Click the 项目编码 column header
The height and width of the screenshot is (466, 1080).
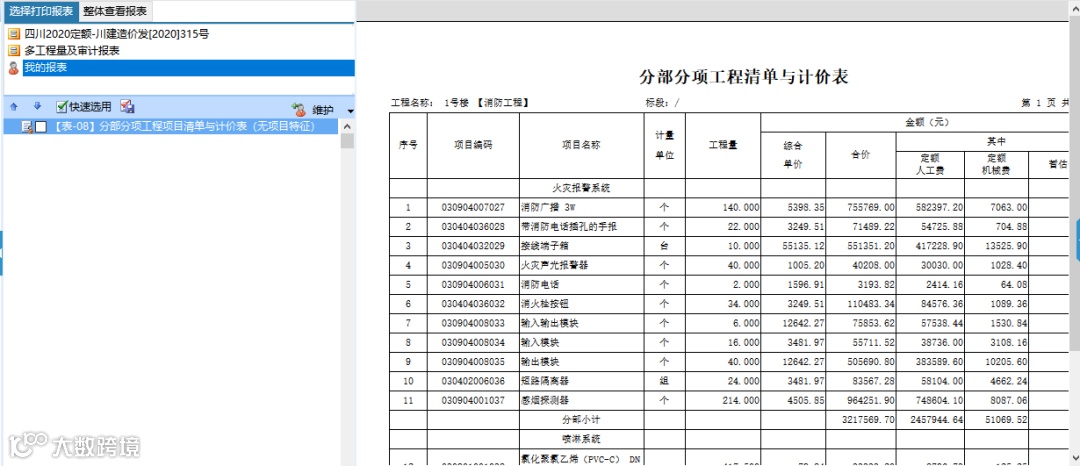coord(473,145)
